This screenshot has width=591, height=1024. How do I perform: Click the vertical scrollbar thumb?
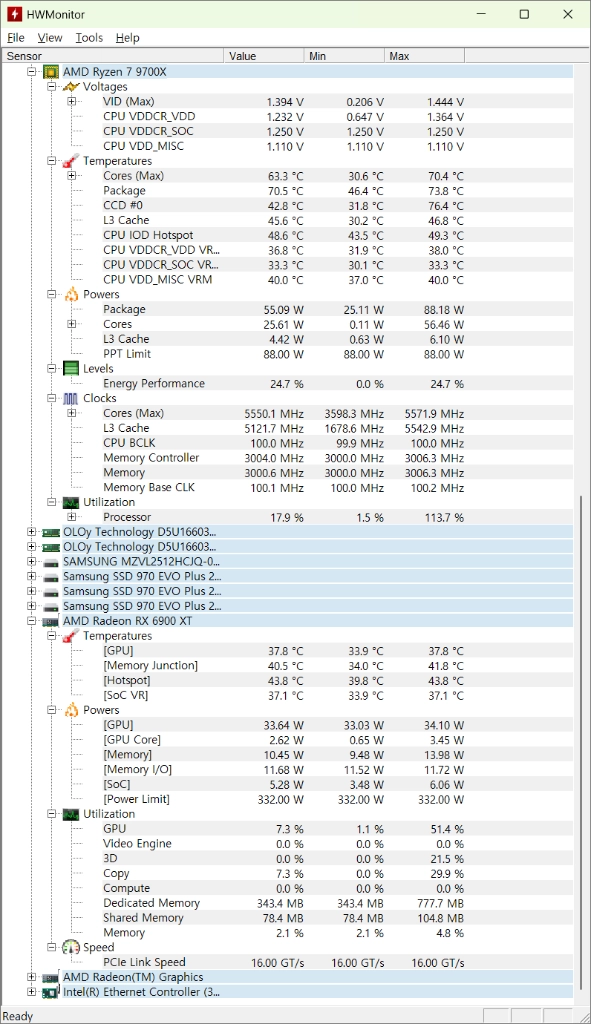tap(583, 741)
